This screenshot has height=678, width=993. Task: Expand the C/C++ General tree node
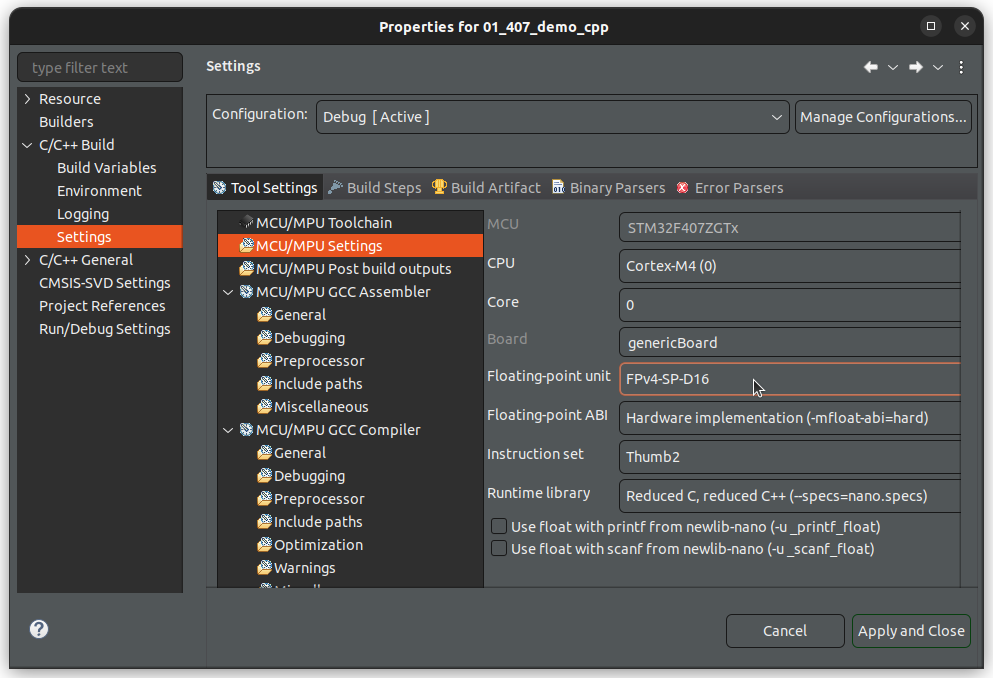pos(27,260)
